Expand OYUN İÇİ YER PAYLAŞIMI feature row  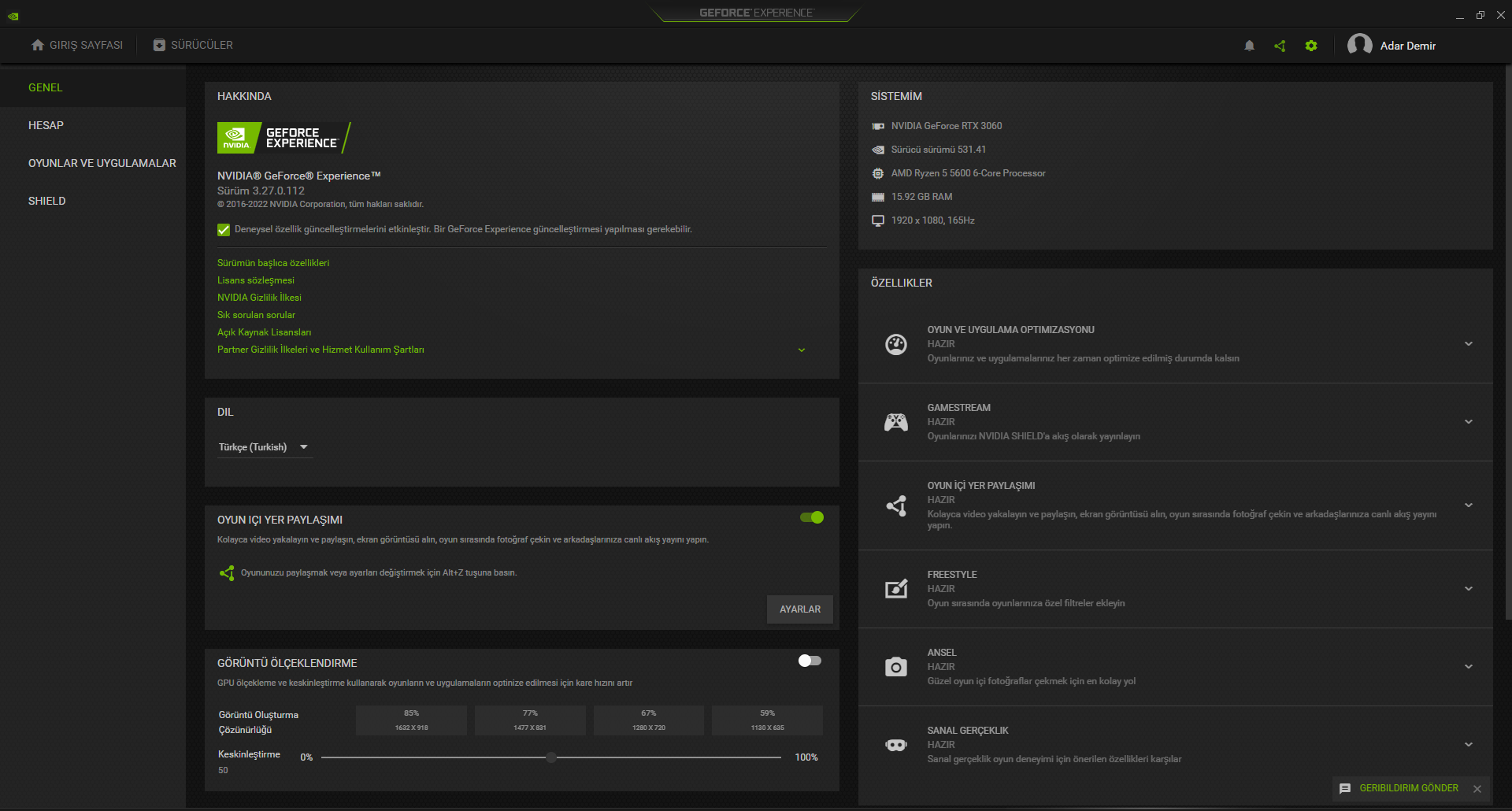coord(1469,505)
